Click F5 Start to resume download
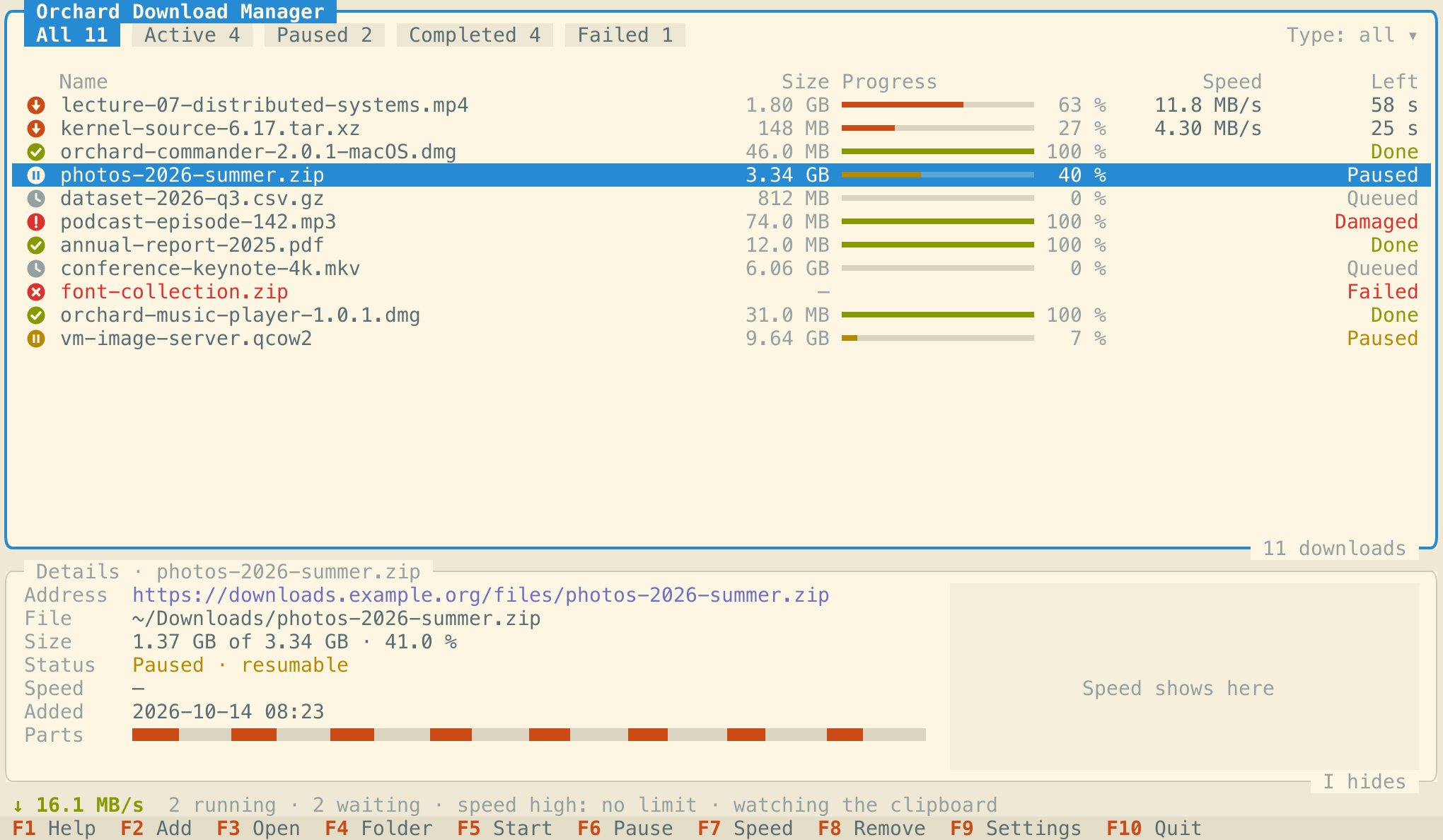1443x840 pixels. click(505, 829)
